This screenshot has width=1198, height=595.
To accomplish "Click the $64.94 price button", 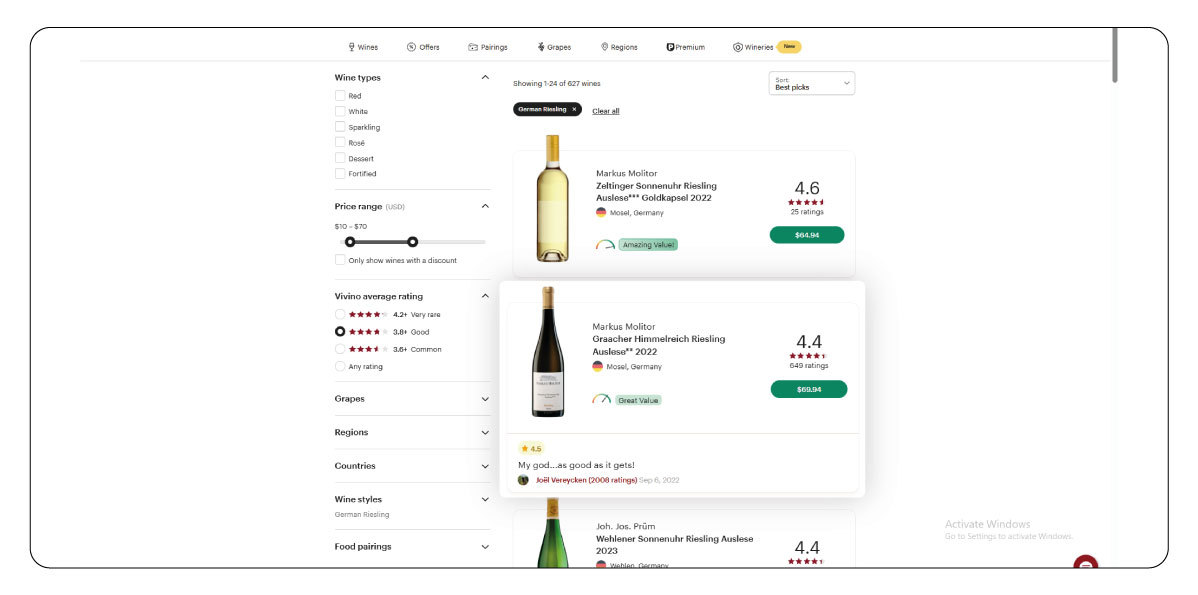I will [x=806, y=235].
